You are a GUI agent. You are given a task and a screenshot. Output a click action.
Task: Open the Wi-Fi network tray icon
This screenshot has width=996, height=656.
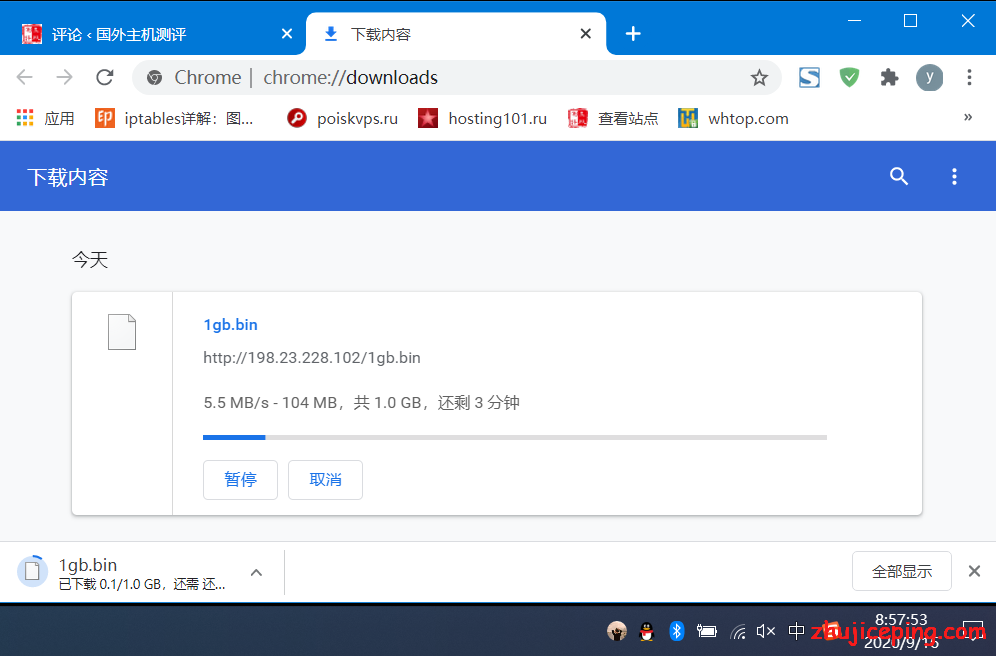tap(737, 631)
